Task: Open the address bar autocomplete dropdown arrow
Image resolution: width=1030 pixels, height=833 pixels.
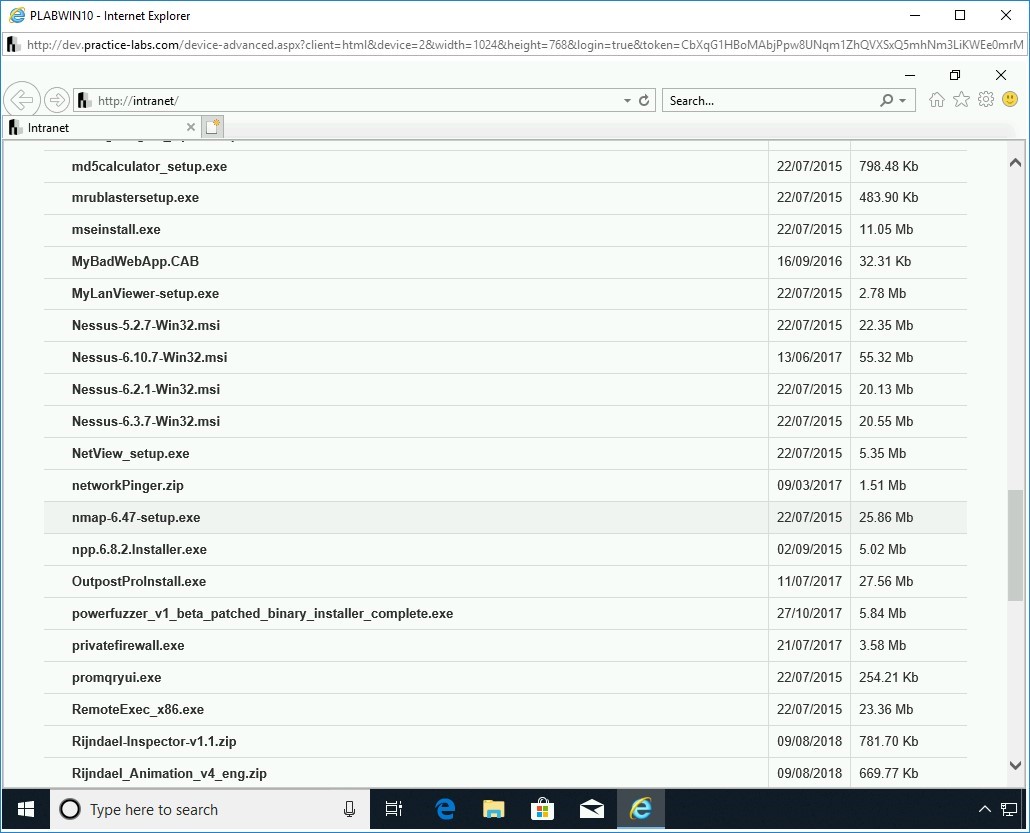Action: pyautogui.click(x=625, y=100)
